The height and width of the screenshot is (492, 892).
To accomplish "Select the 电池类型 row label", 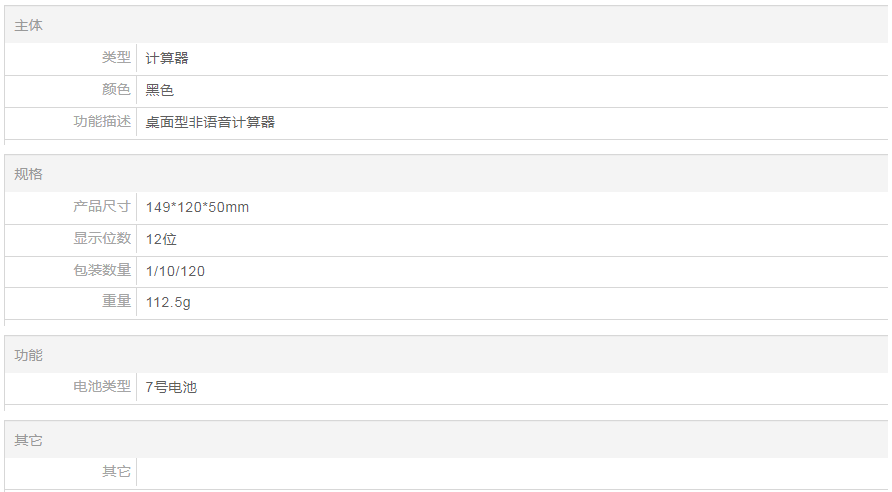I will click(102, 387).
